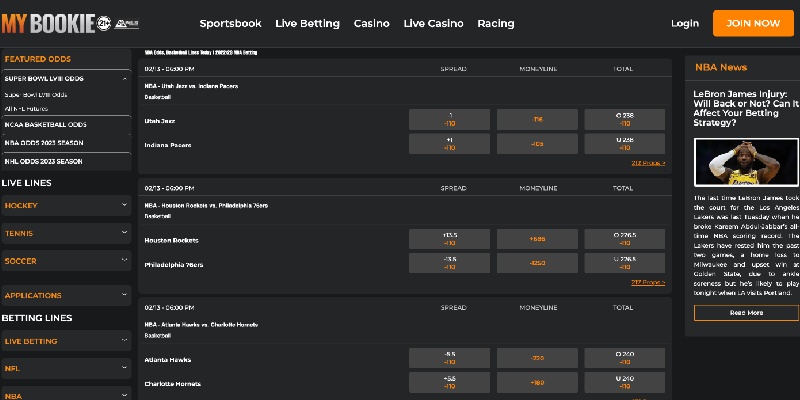
Task: Select Under 240 total in Hornets row
Action: tap(624, 383)
